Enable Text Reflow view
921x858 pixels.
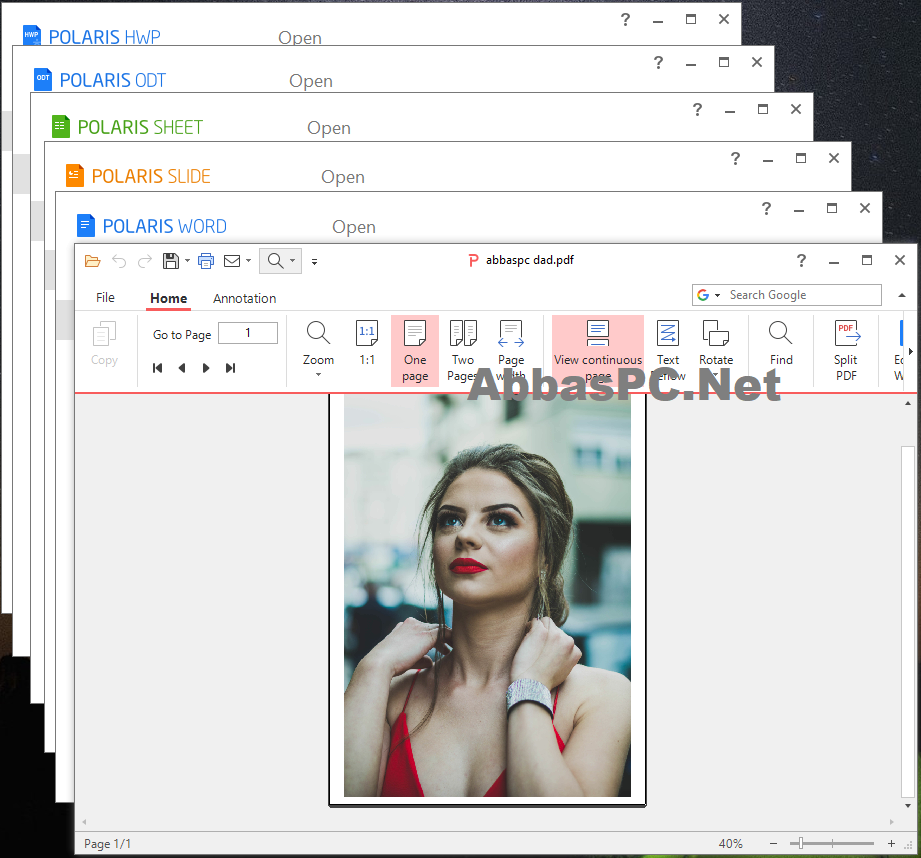[668, 351]
